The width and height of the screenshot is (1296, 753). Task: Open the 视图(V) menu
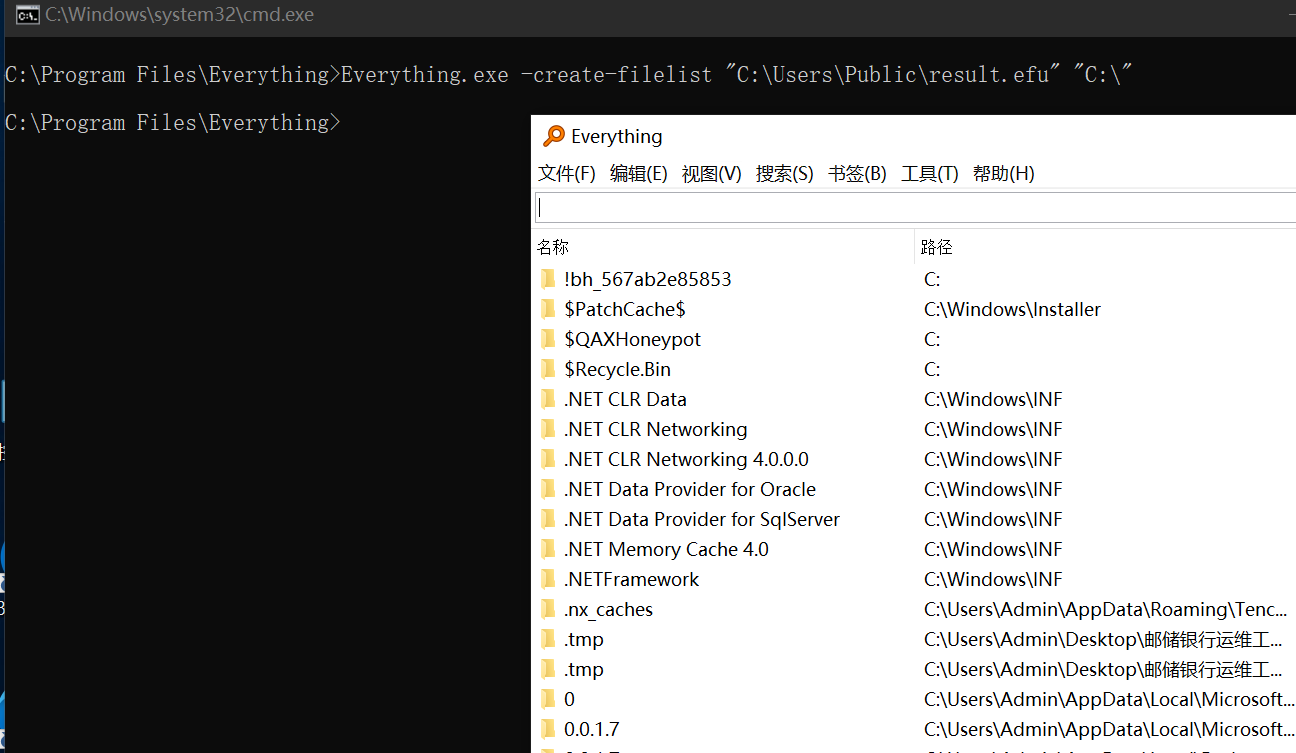(711, 174)
